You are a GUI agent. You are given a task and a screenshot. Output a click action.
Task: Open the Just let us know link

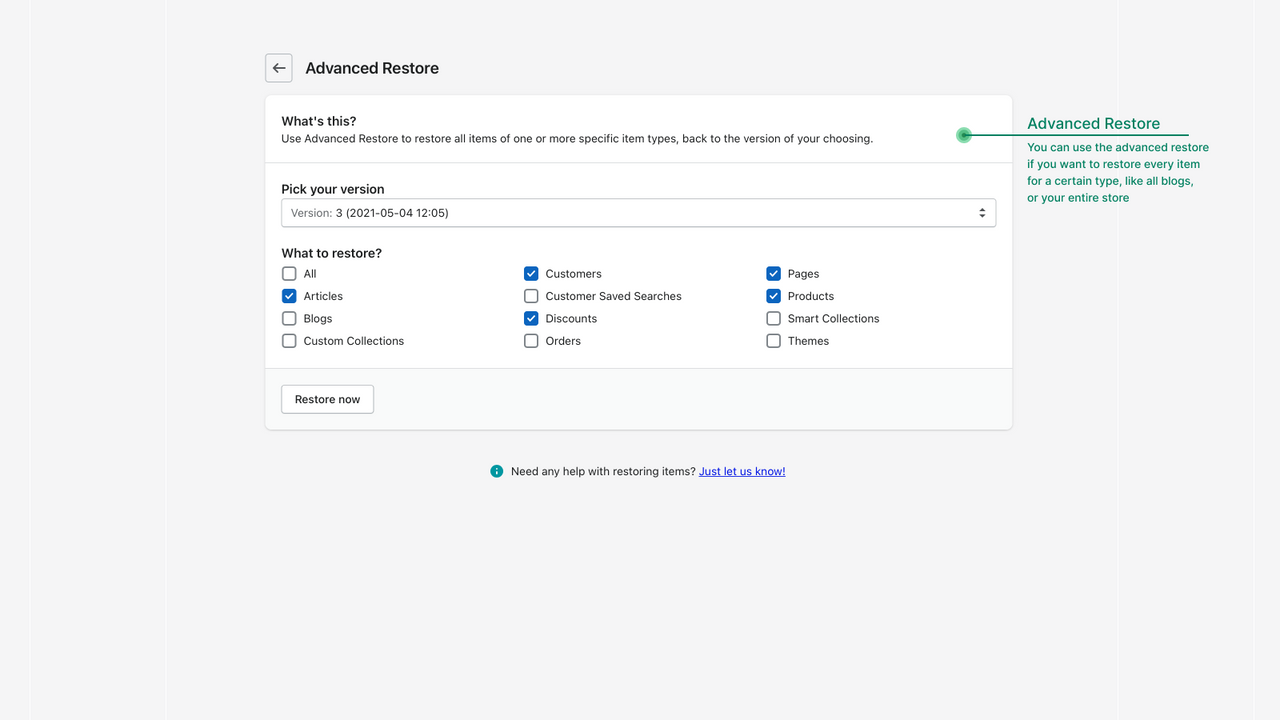pos(742,470)
